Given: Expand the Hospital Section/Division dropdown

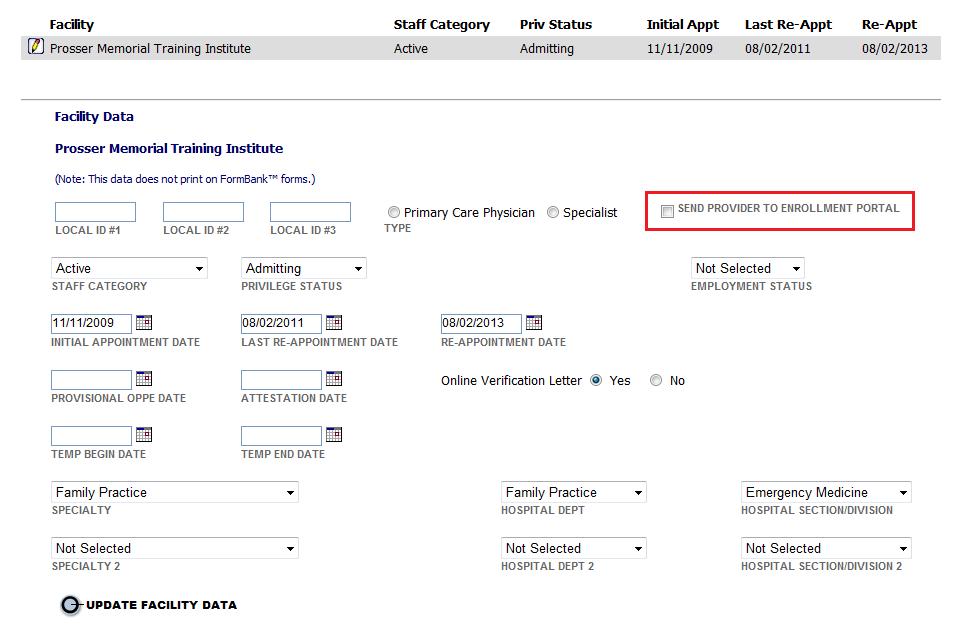Looking at the screenshot, I should coord(826,492).
